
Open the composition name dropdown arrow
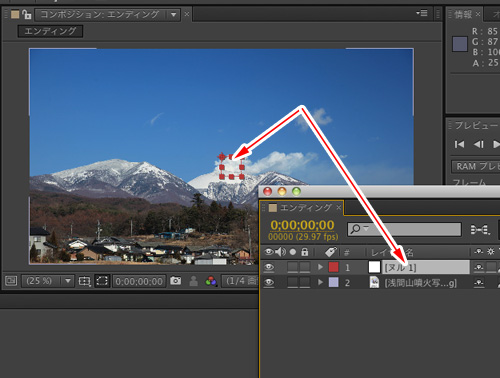pos(173,15)
